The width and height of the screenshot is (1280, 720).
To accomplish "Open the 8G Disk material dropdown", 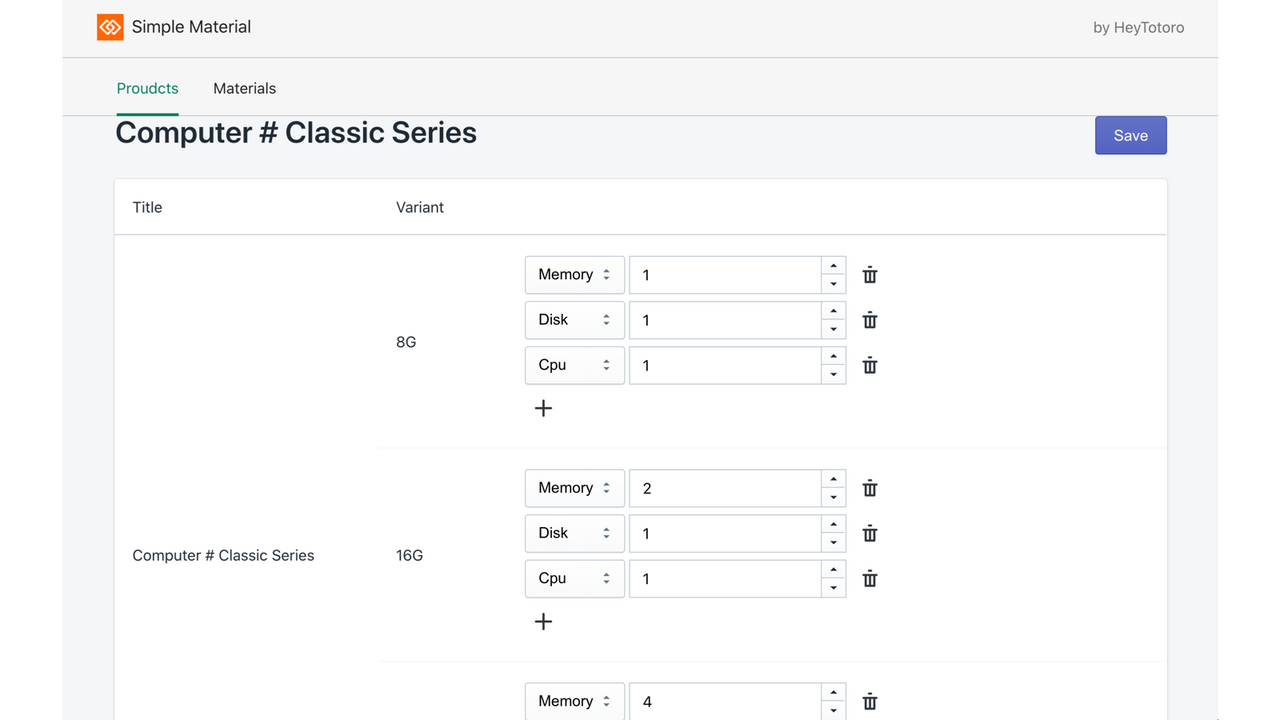I will click(575, 320).
